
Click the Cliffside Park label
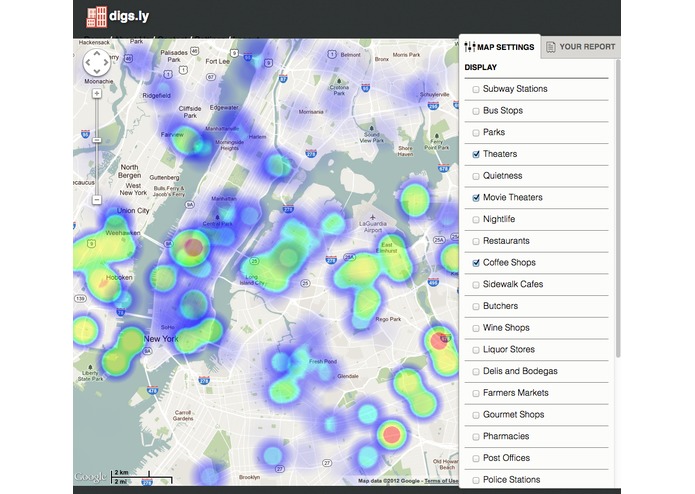[x=190, y=112]
